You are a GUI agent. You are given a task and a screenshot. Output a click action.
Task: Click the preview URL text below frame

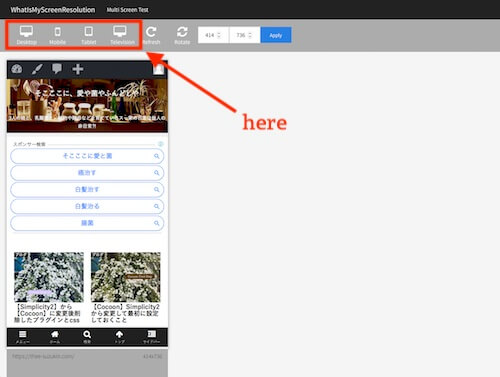[x=43, y=356]
